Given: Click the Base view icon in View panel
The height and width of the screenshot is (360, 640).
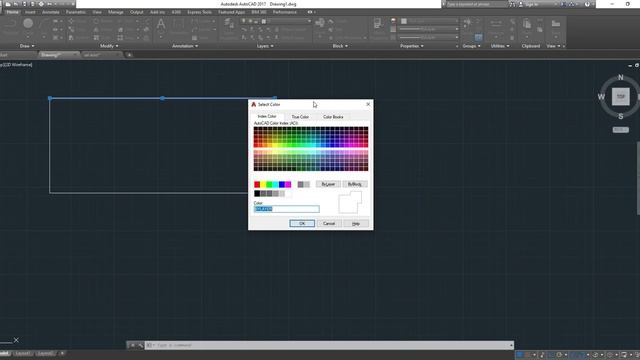Looking at the screenshot, I should [x=556, y=24].
